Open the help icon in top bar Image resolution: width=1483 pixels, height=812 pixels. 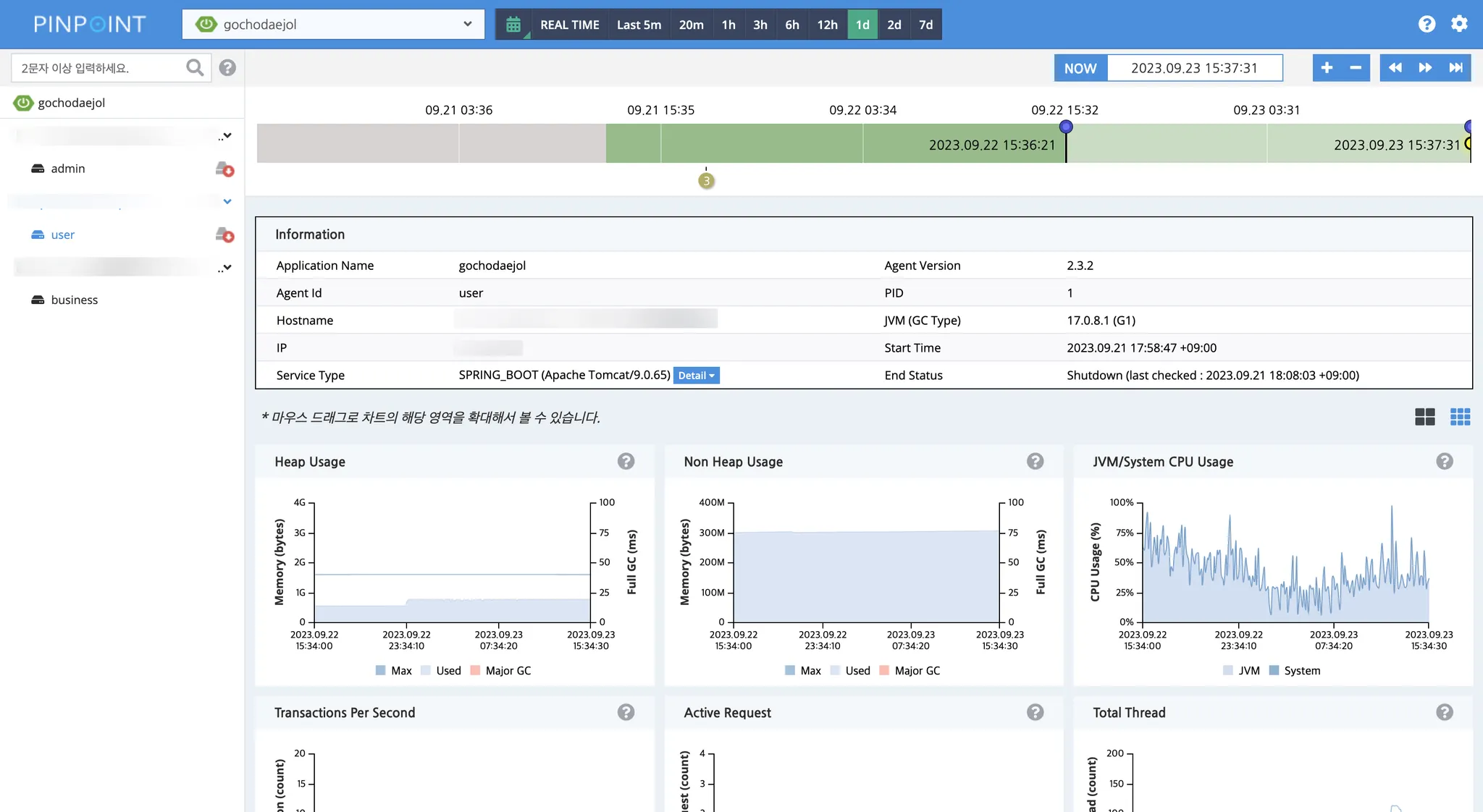pos(1427,24)
